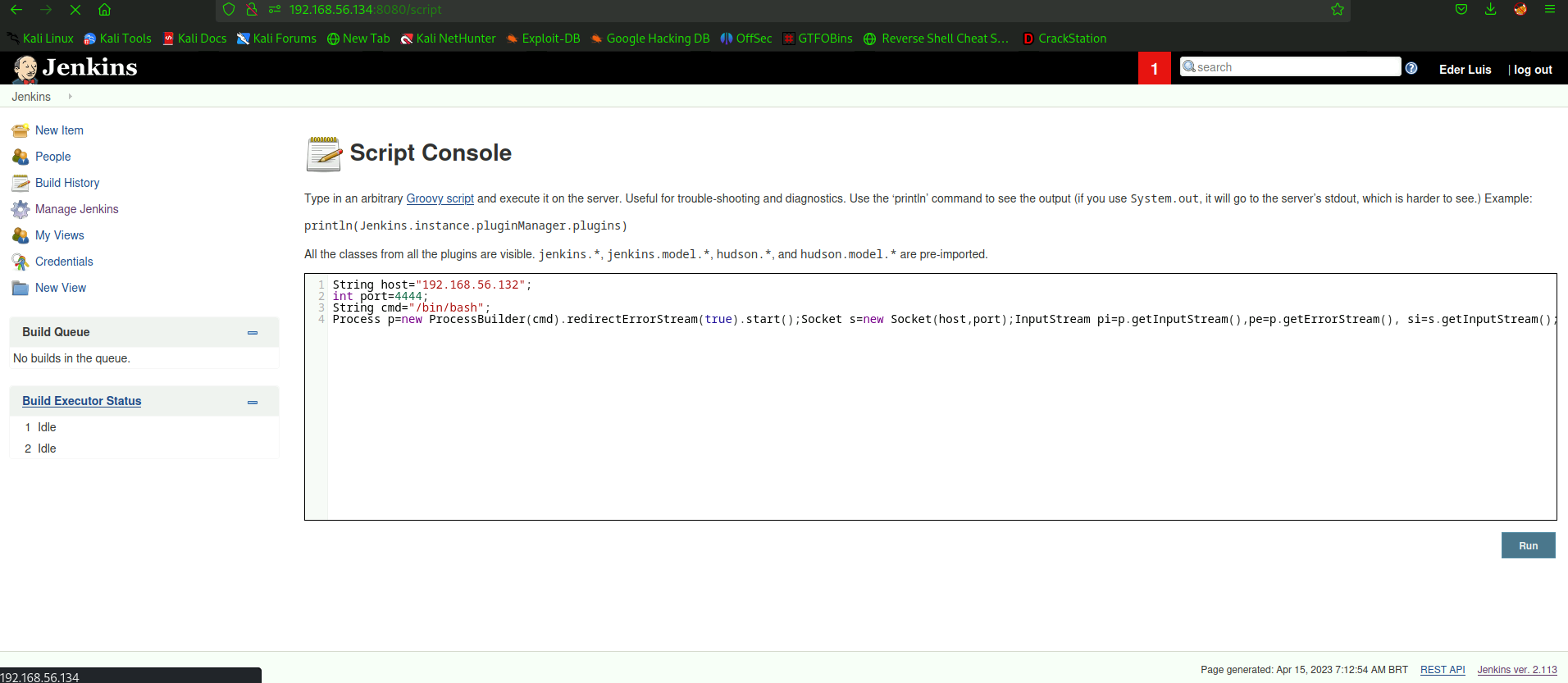Open the browser downloads icon
Viewport: 1568px width, 683px height.
point(1491,10)
